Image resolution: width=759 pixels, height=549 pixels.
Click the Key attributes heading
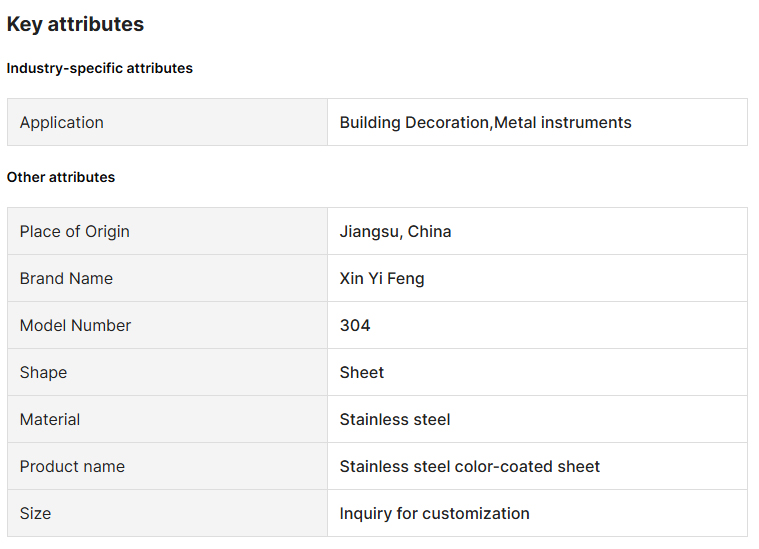tap(75, 25)
